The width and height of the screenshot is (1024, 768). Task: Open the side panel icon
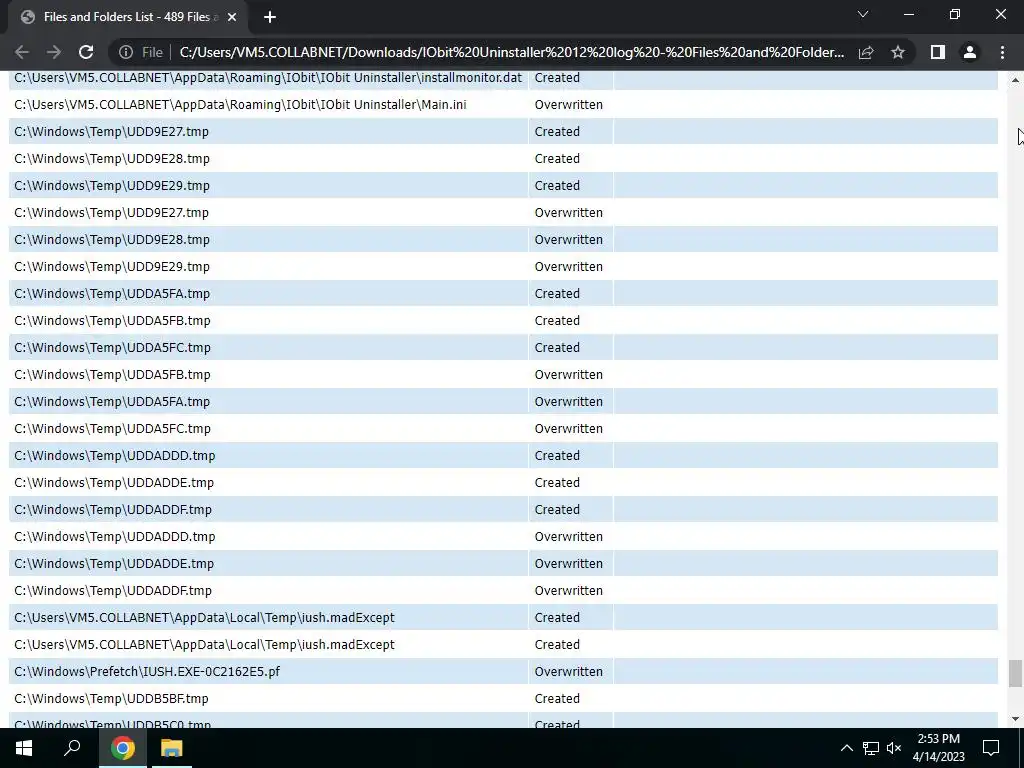(938, 52)
